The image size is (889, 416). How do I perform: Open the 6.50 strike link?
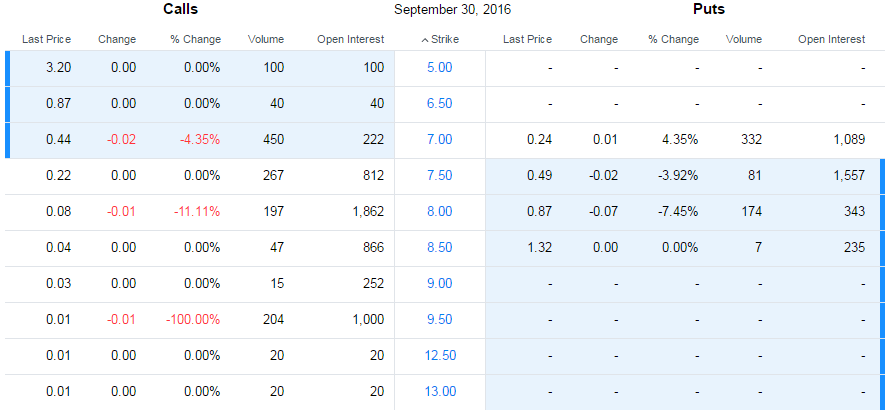tap(440, 104)
